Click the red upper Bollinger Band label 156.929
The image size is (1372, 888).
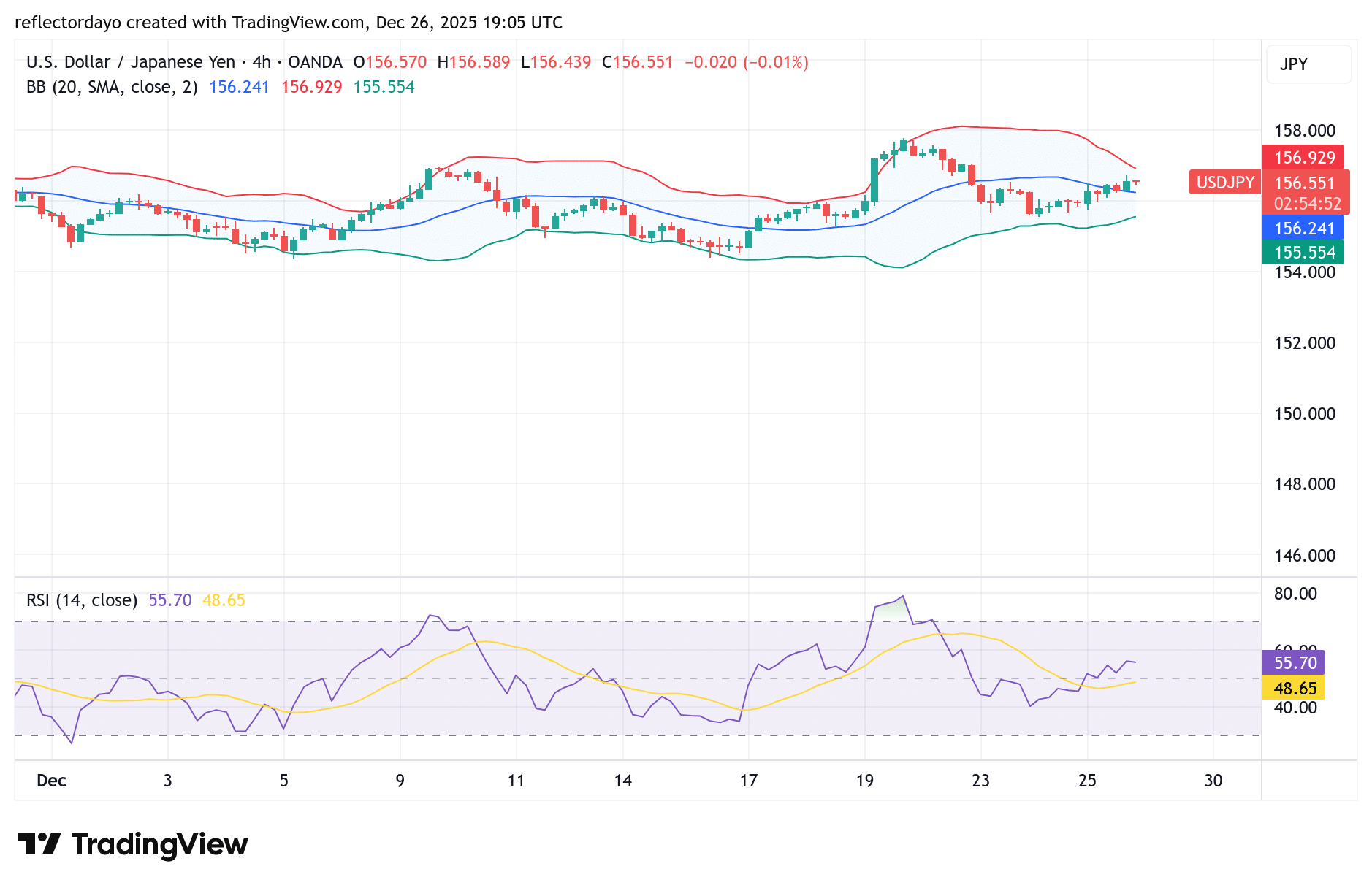pos(1304,158)
